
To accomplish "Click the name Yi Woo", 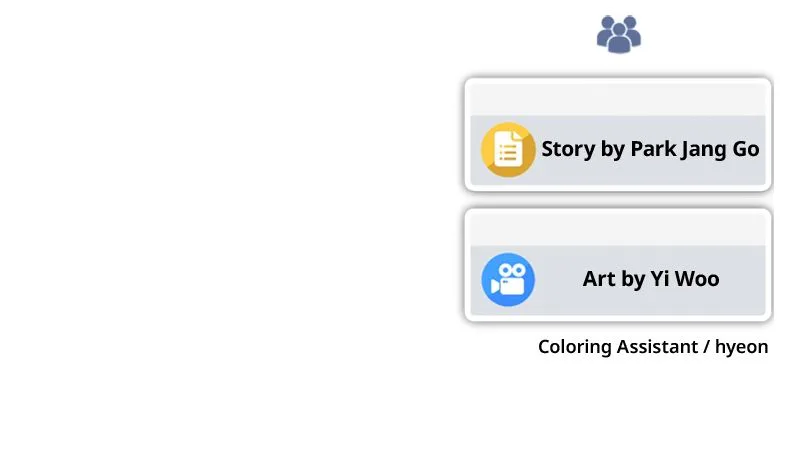I will tap(685, 279).
